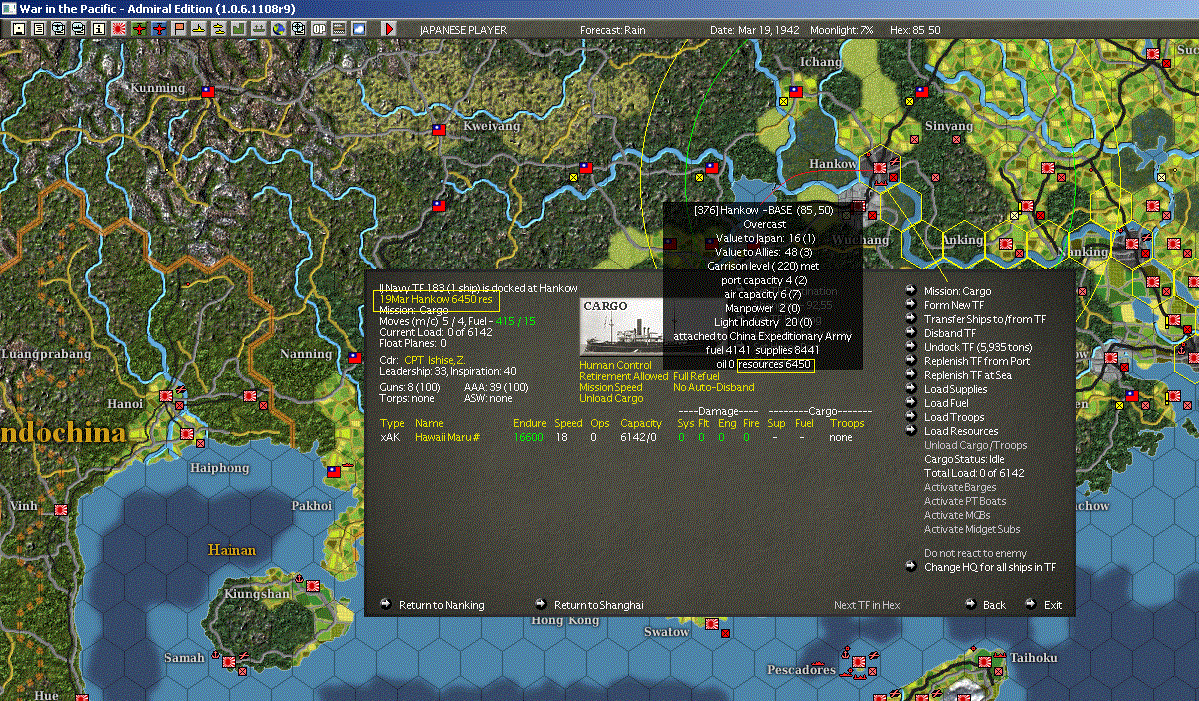This screenshot has height=701, width=1199.
Task: Click the Exit button
Action: 1053,605
